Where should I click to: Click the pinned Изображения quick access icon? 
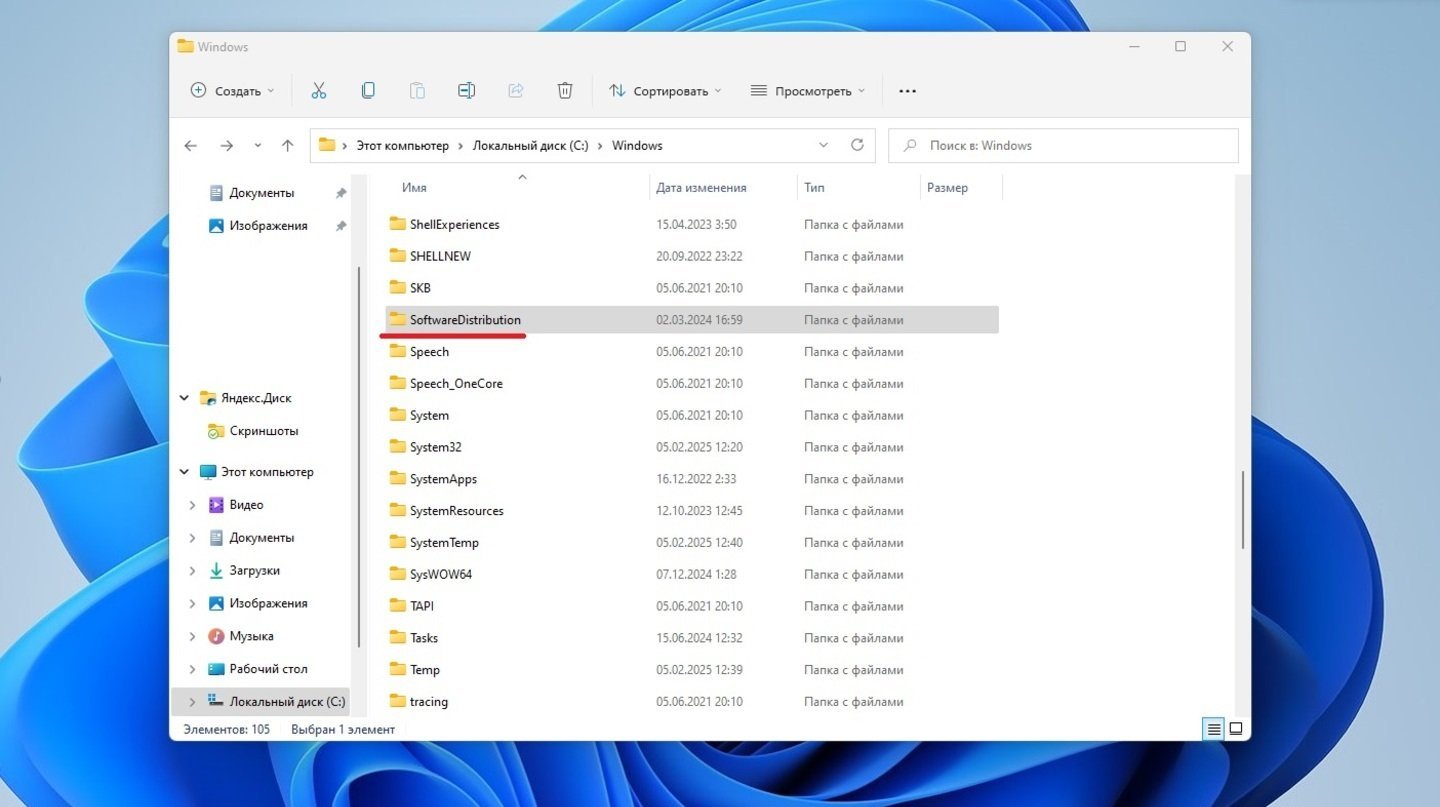click(216, 226)
